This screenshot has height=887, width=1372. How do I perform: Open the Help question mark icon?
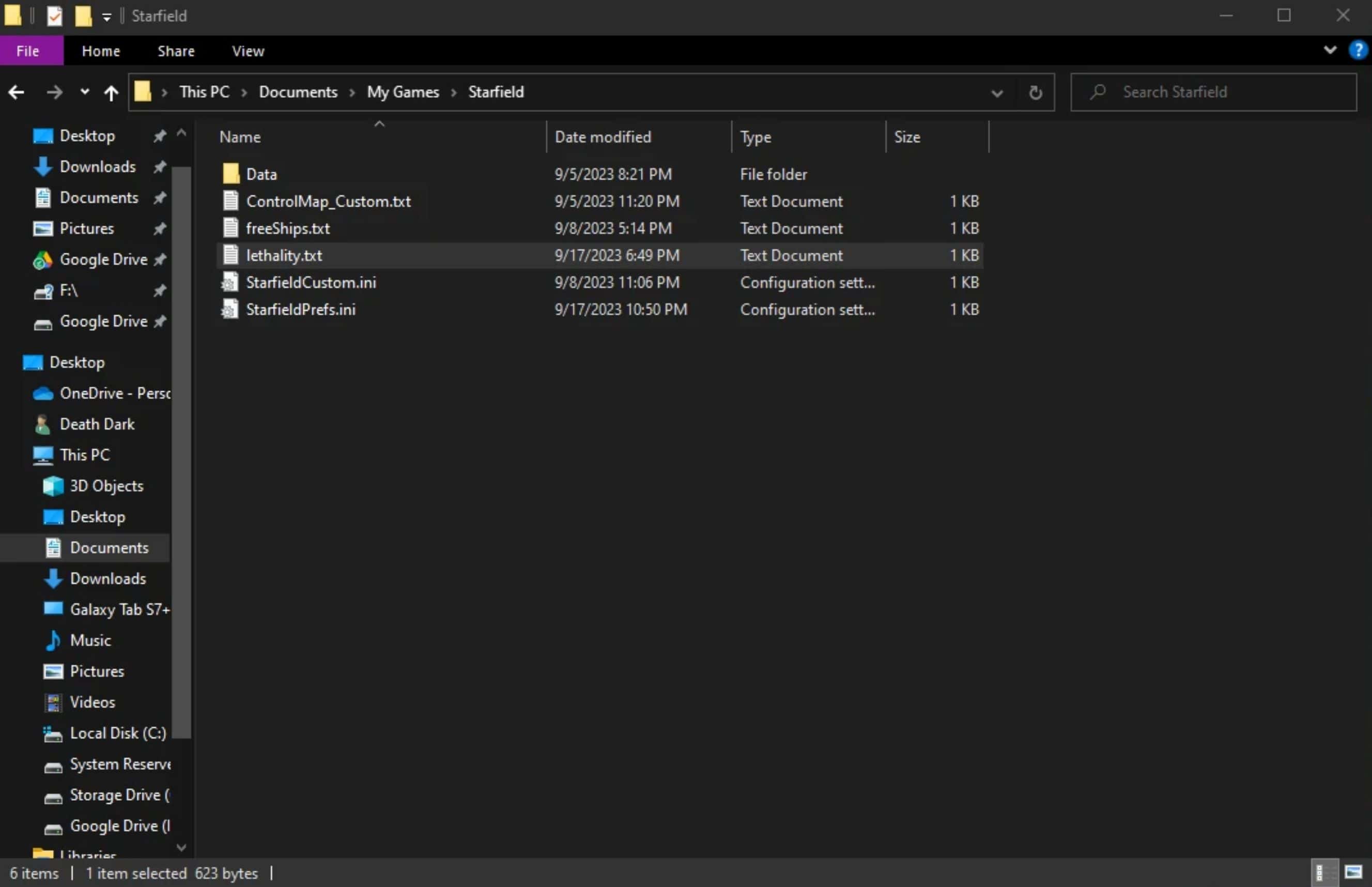click(1358, 51)
